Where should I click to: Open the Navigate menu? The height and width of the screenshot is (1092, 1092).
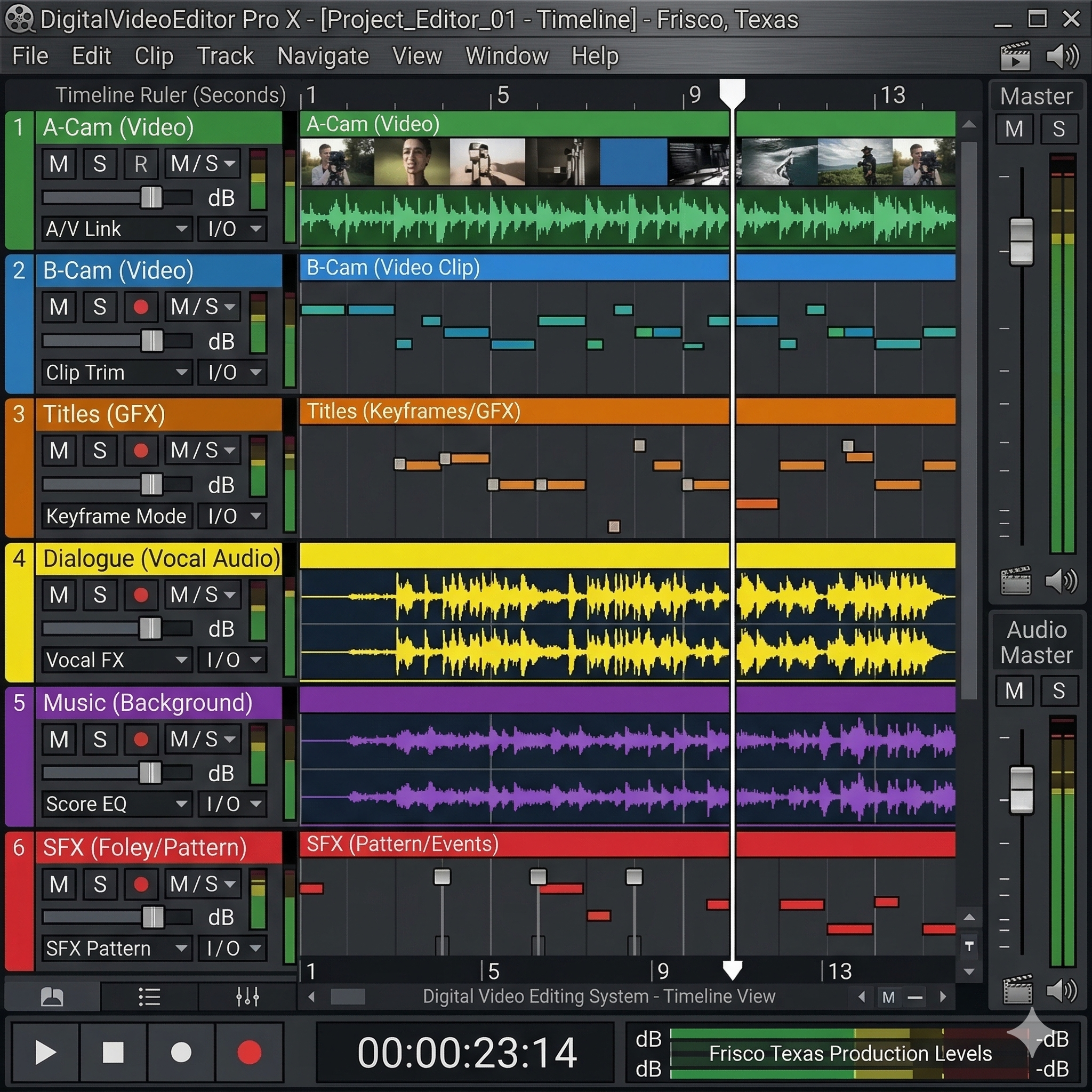(323, 56)
